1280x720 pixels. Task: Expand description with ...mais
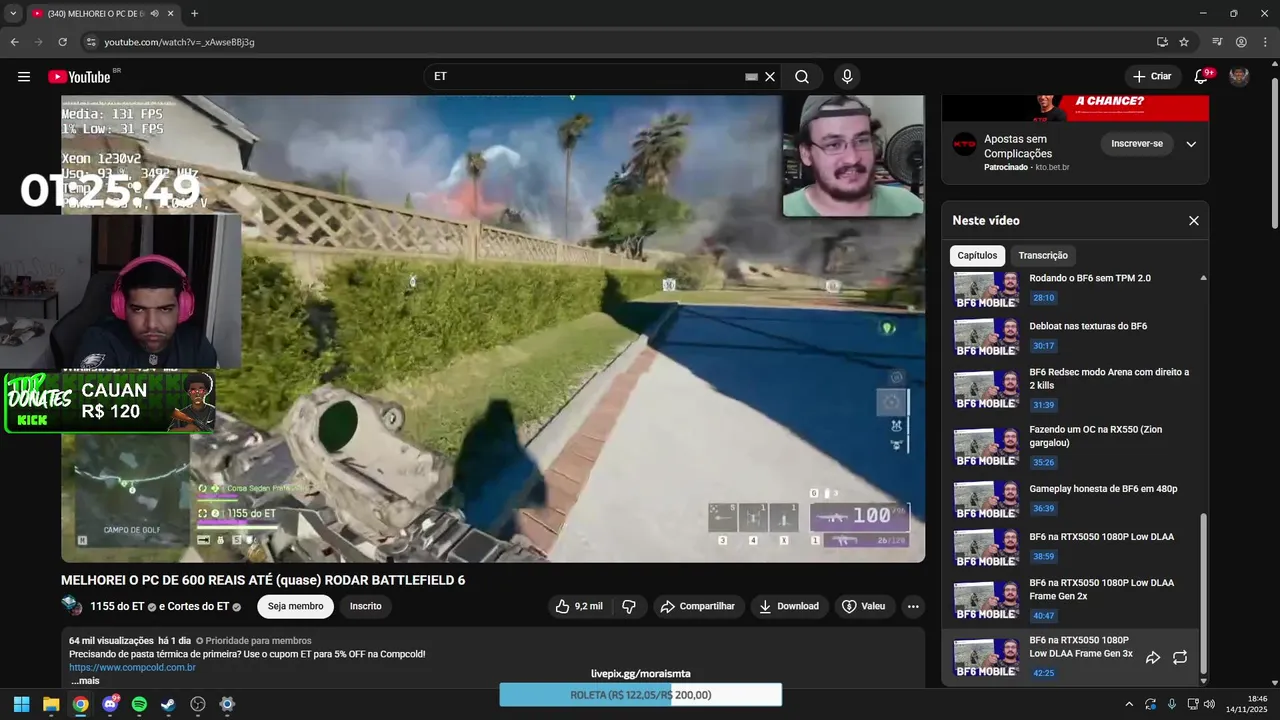click(x=85, y=681)
